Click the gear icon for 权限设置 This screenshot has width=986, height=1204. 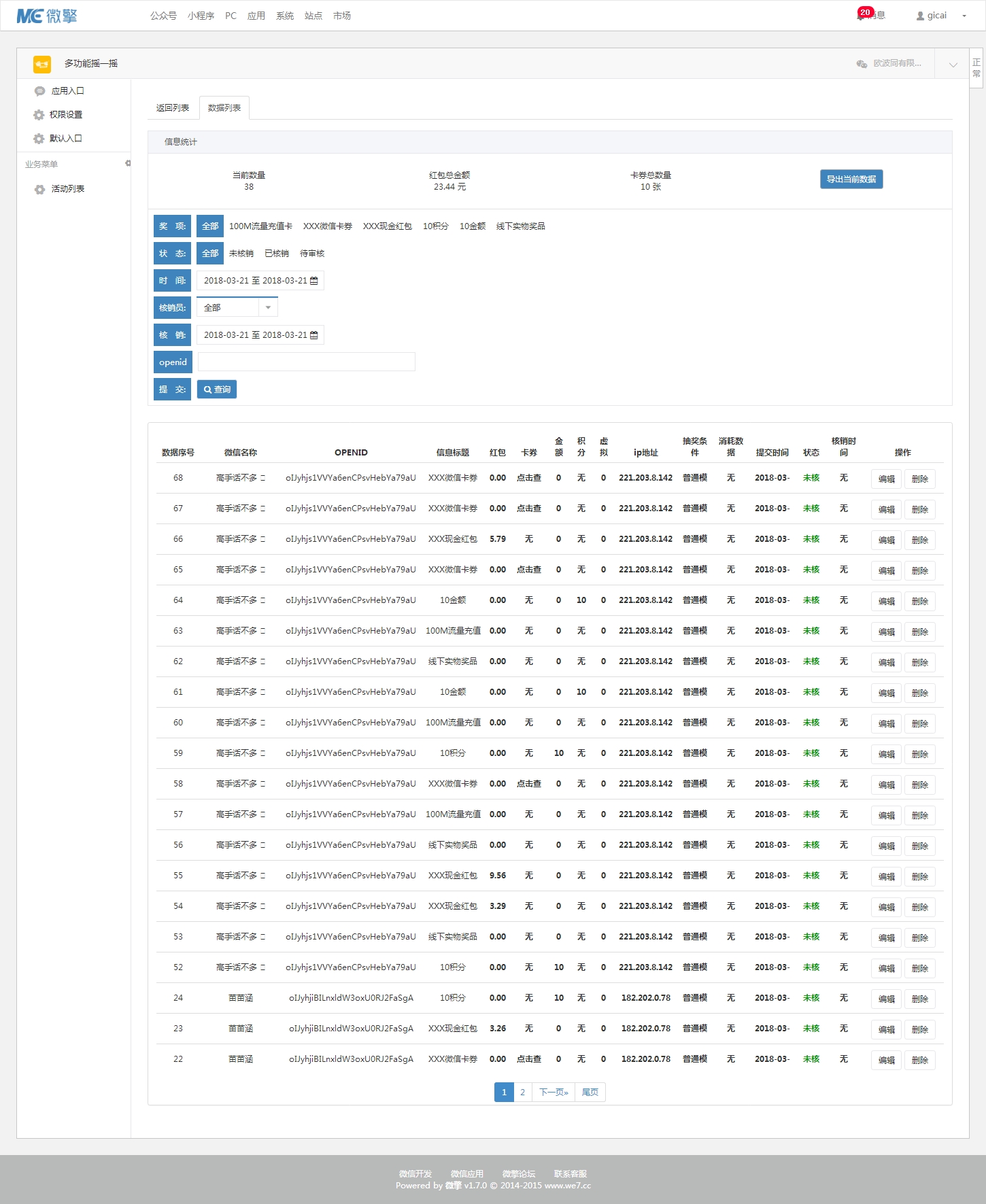[x=39, y=115]
